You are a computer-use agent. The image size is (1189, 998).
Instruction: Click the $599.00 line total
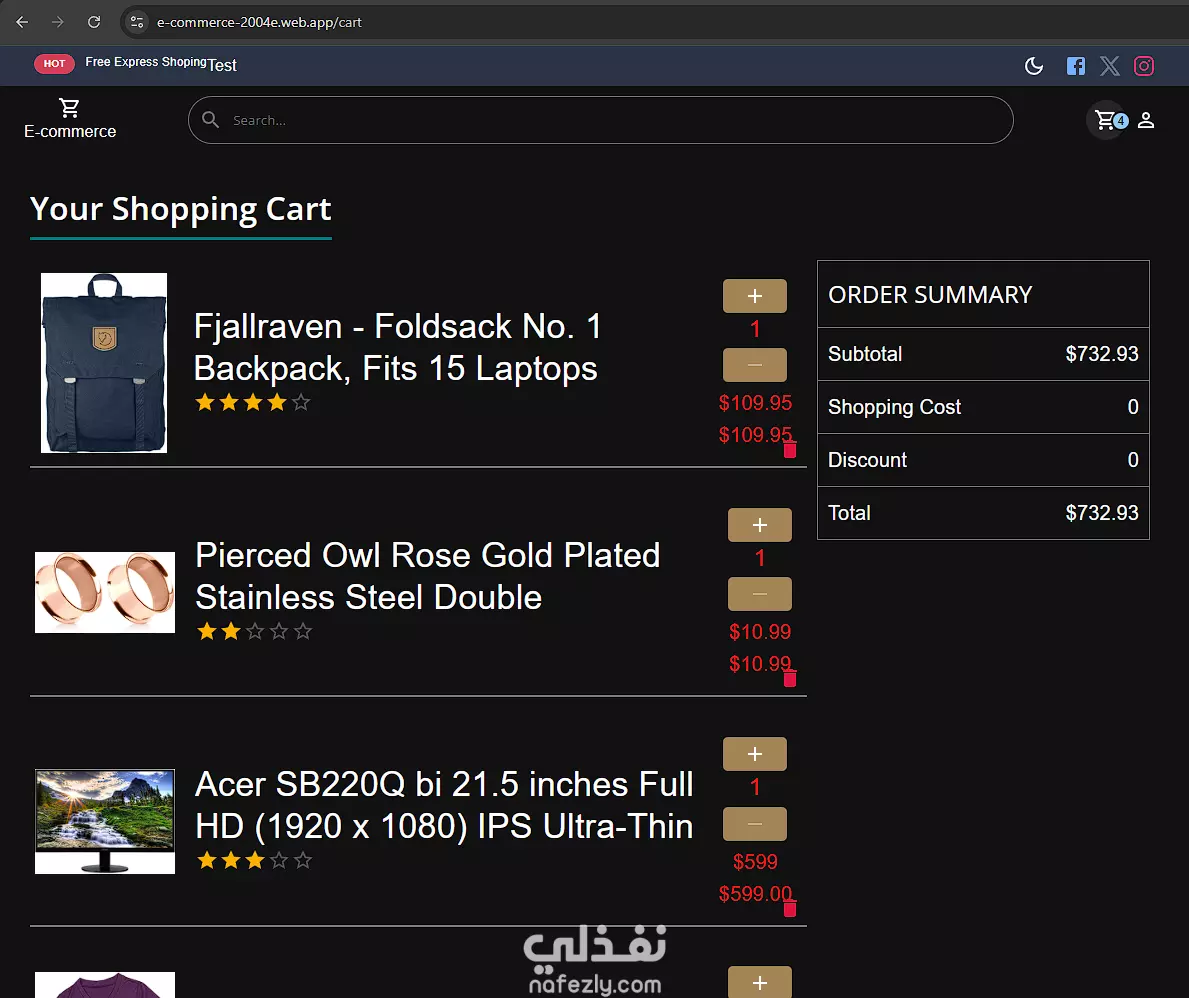754,893
